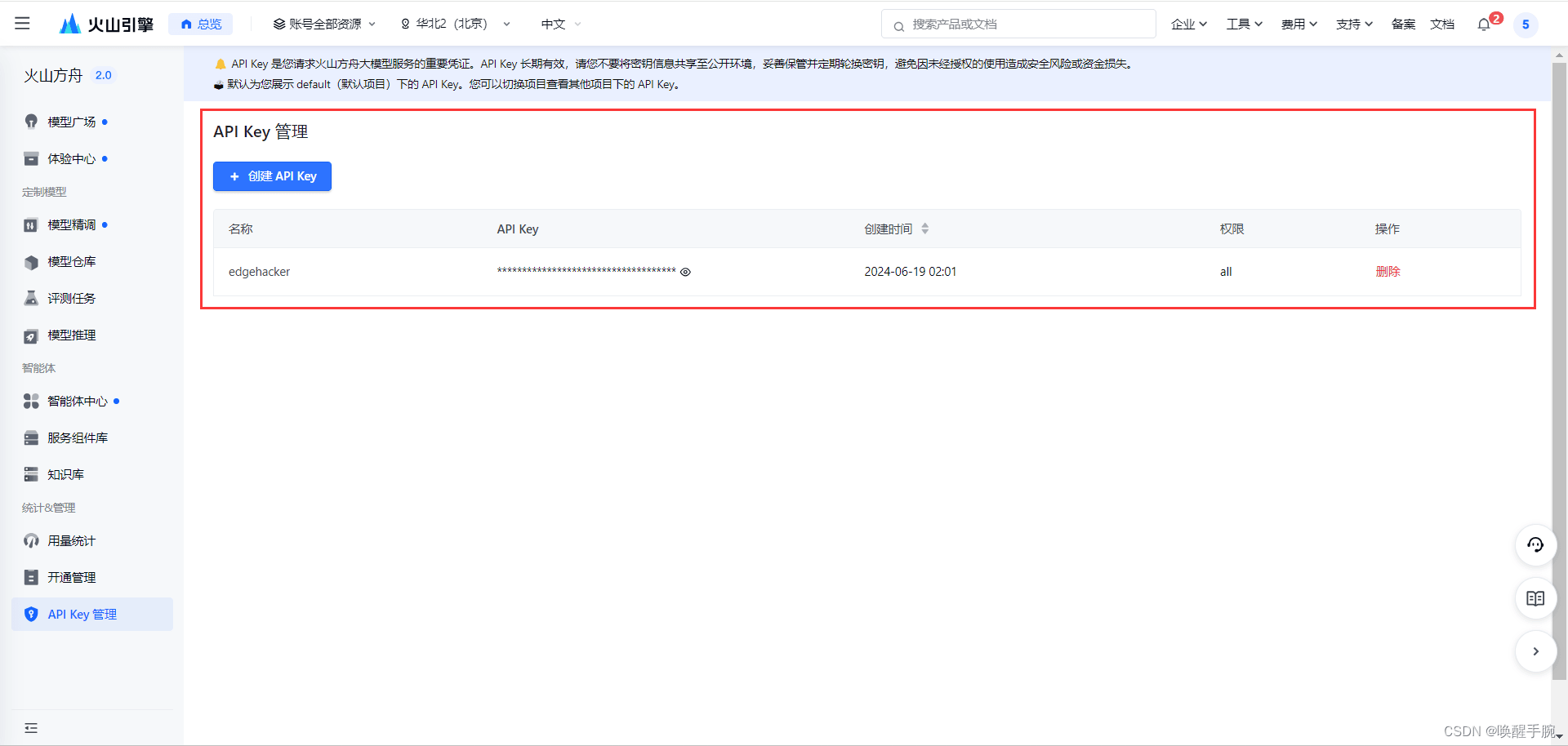Click the 2.0 version badge
The image size is (1568, 746).
click(104, 75)
